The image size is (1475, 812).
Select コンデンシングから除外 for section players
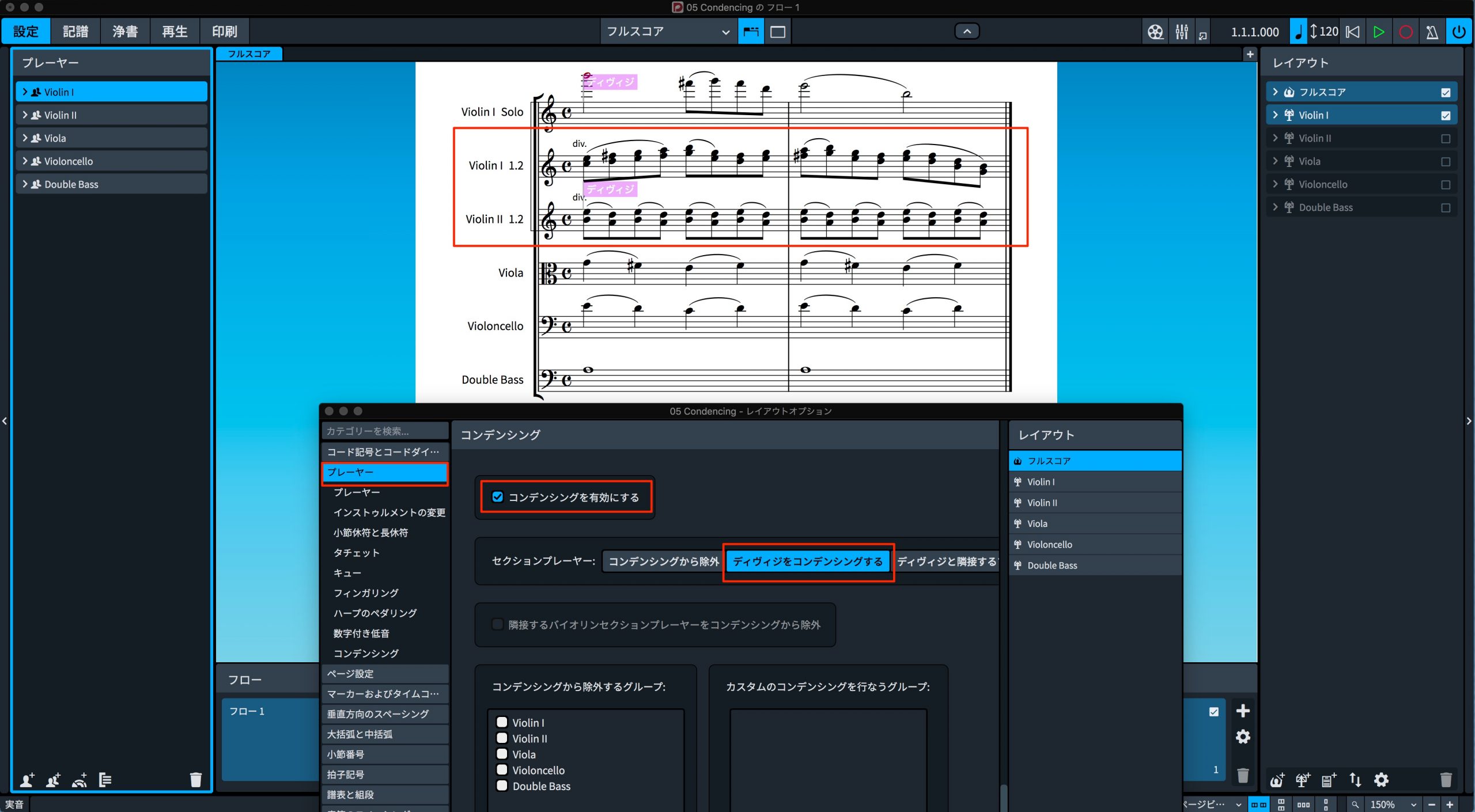pyautogui.click(x=664, y=561)
